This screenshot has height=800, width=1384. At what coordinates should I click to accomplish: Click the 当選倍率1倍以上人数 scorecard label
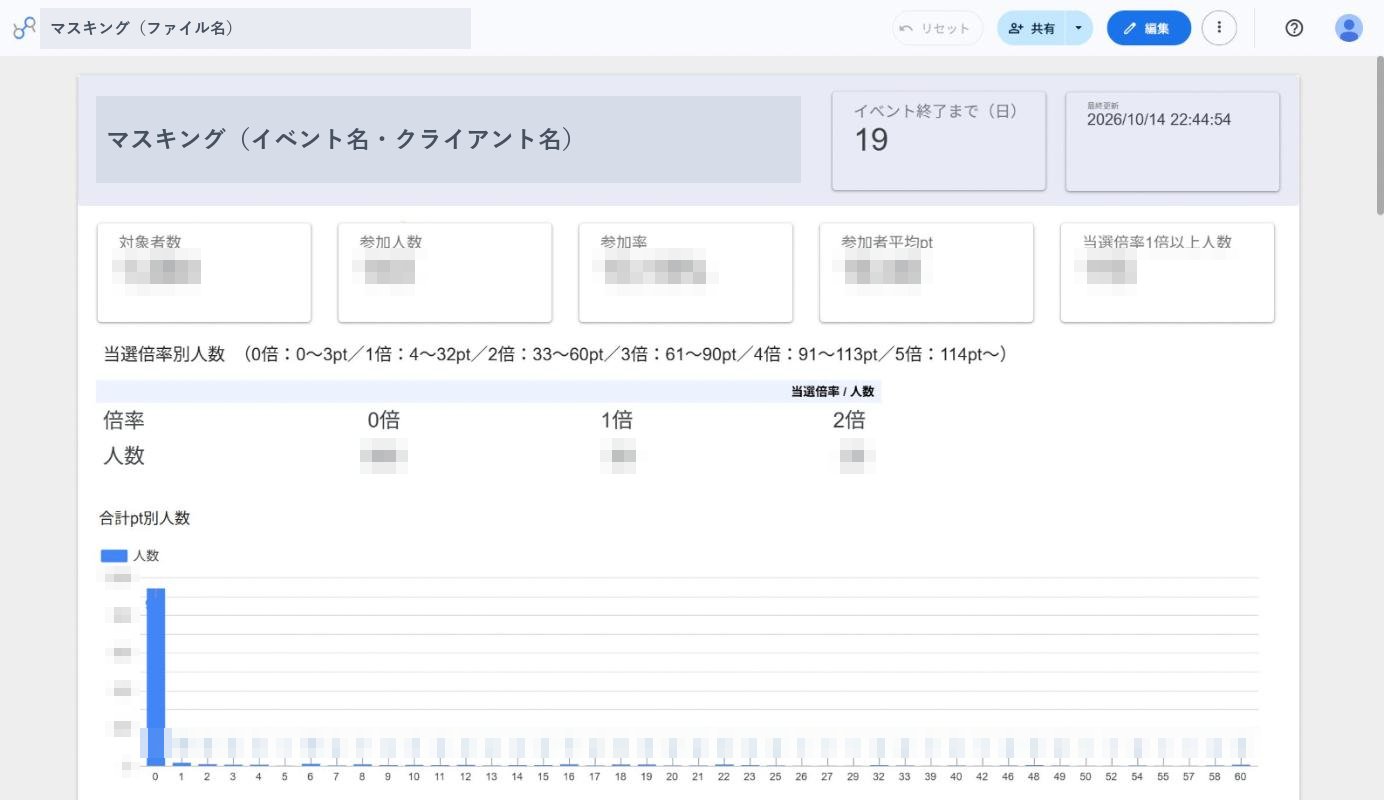[1157, 242]
